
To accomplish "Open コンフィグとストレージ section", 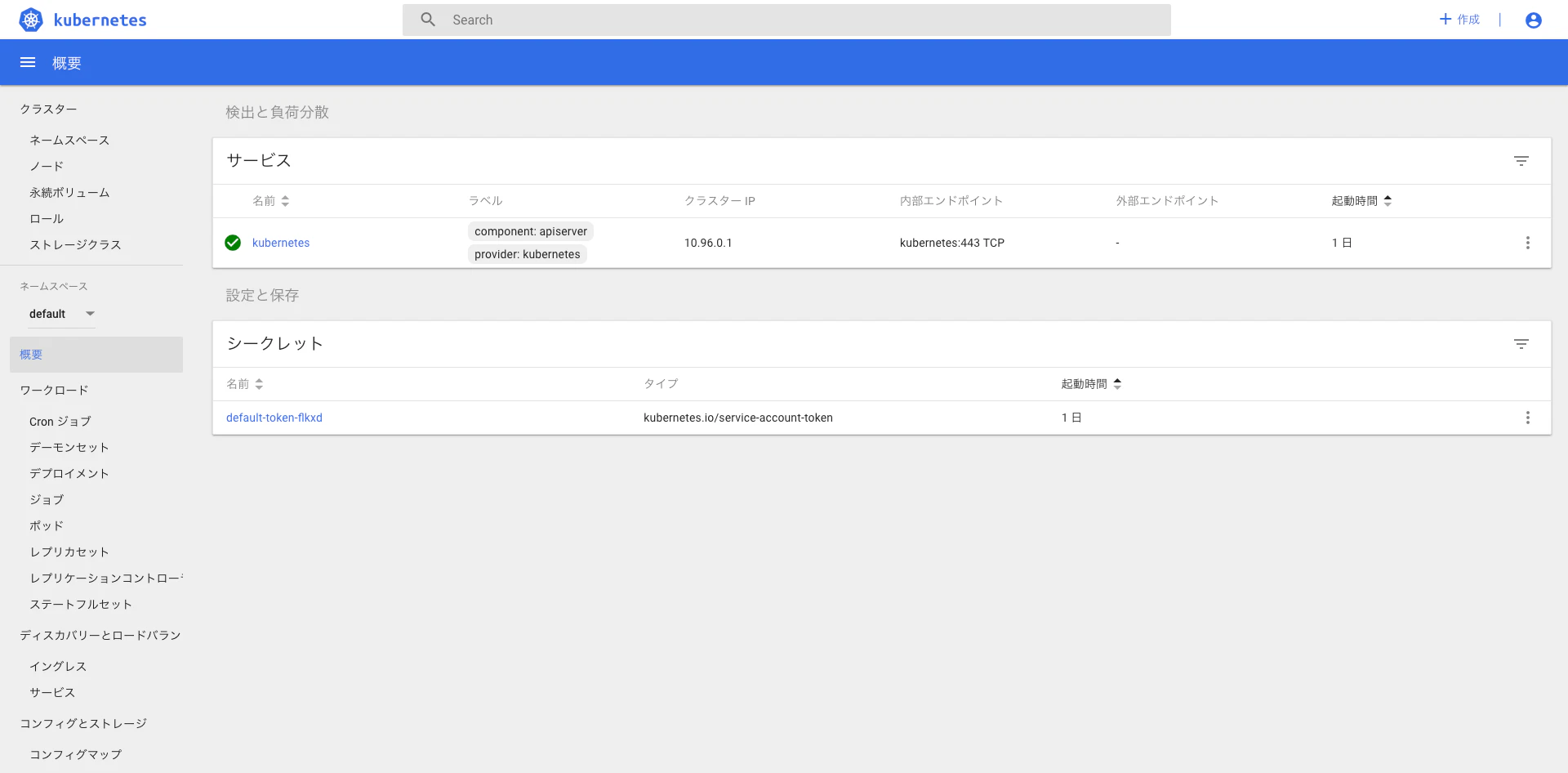I will [83, 724].
